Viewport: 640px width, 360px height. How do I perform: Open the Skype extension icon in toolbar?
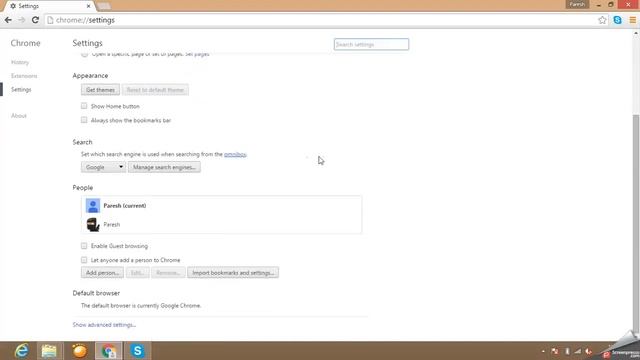(617, 20)
